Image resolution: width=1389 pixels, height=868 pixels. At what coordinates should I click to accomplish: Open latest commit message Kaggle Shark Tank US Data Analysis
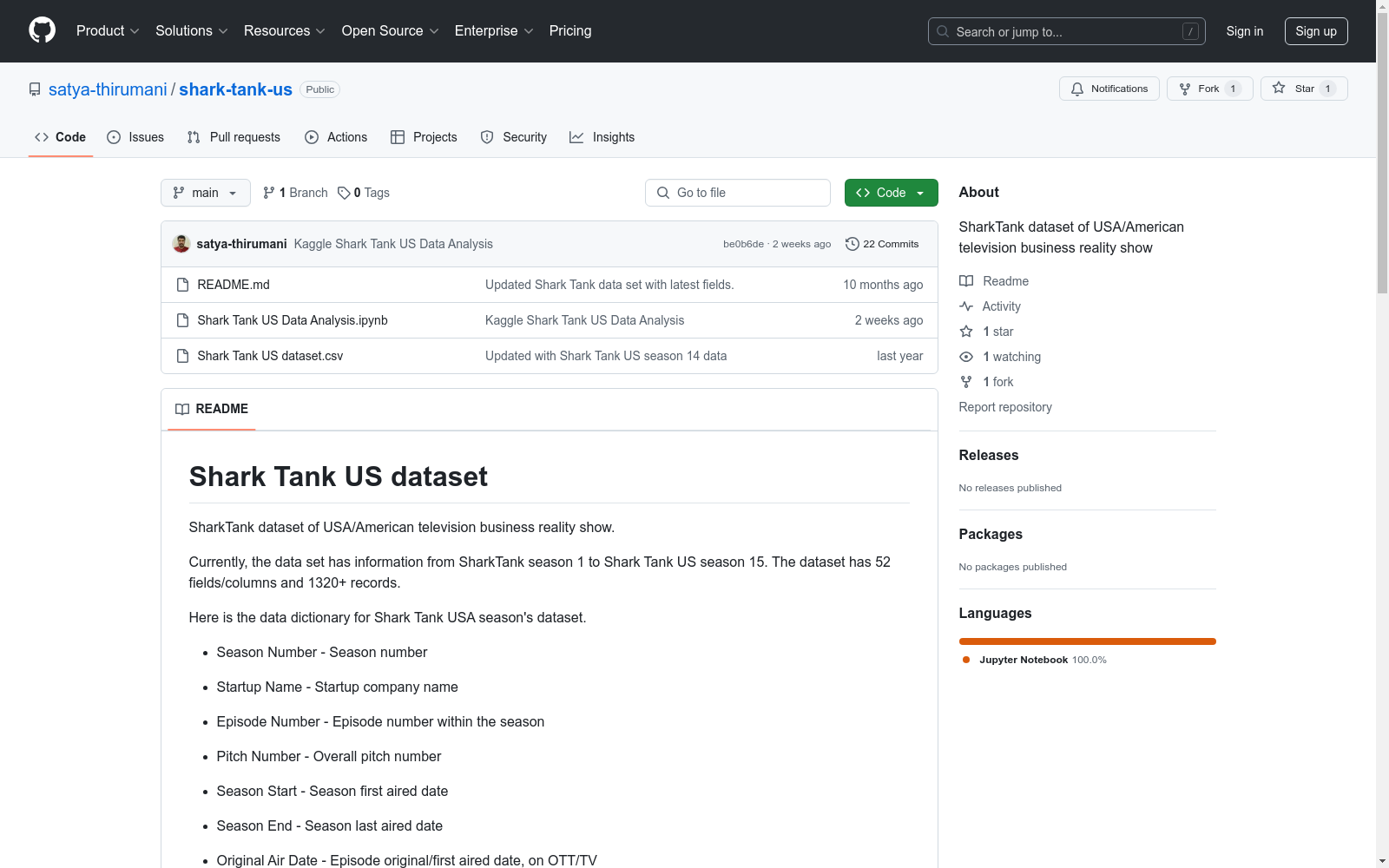(393, 244)
